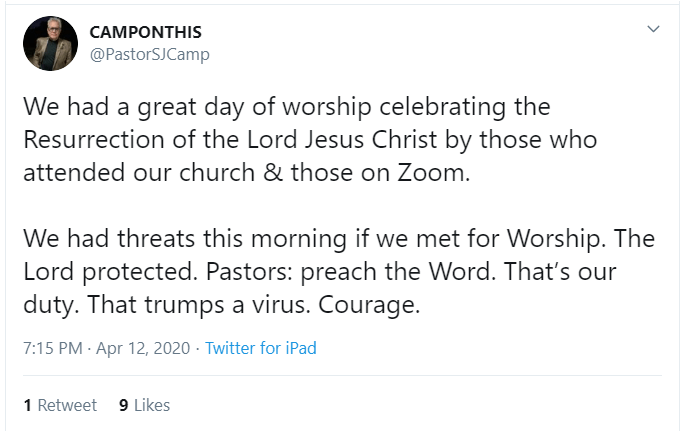This screenshot has width=684, height=432.
Task: Click the Twitter for iPad source link
Action: 261,349
